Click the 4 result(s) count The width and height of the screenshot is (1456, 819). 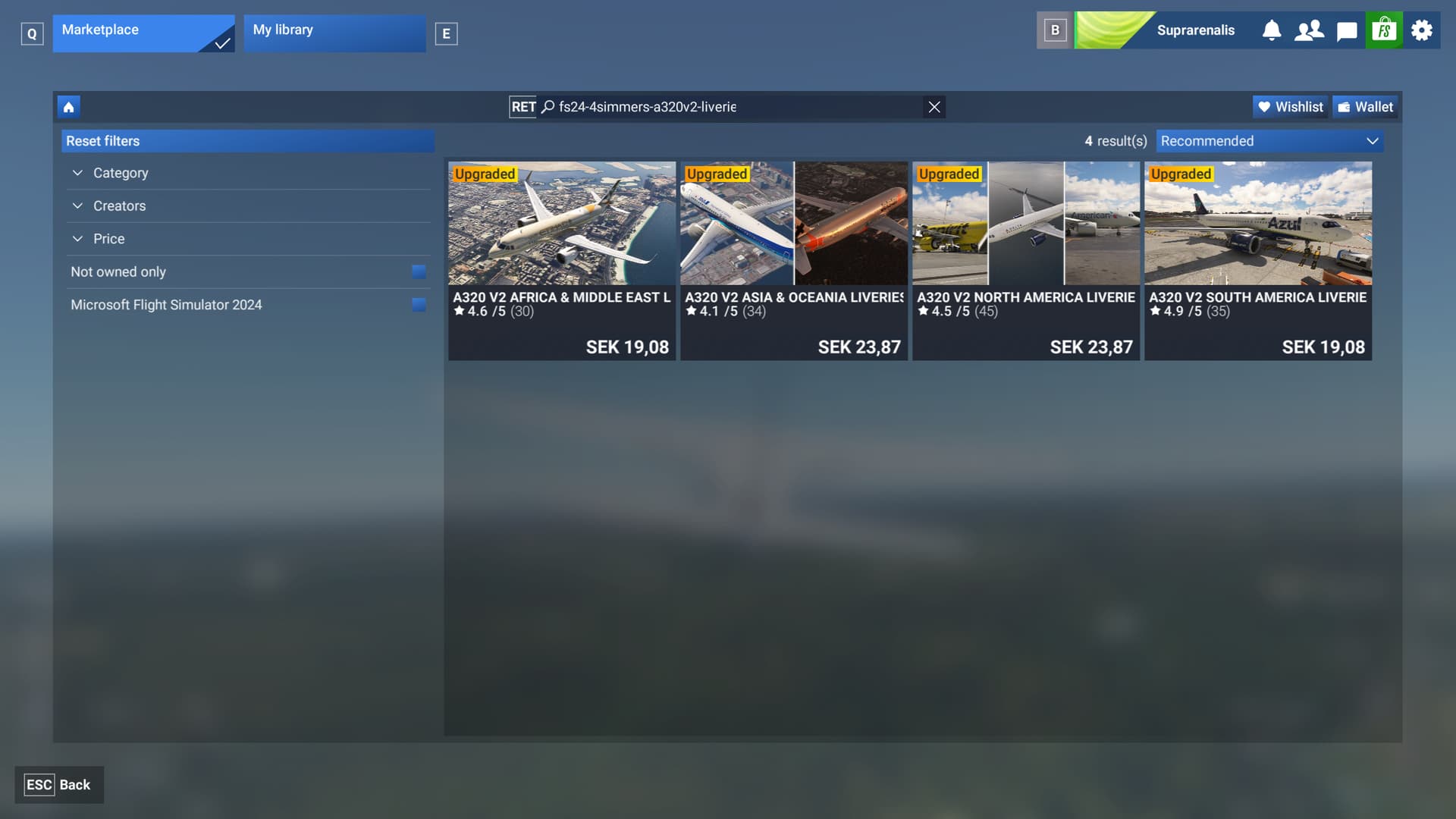pyautogui.click(x=1116, y=141)
